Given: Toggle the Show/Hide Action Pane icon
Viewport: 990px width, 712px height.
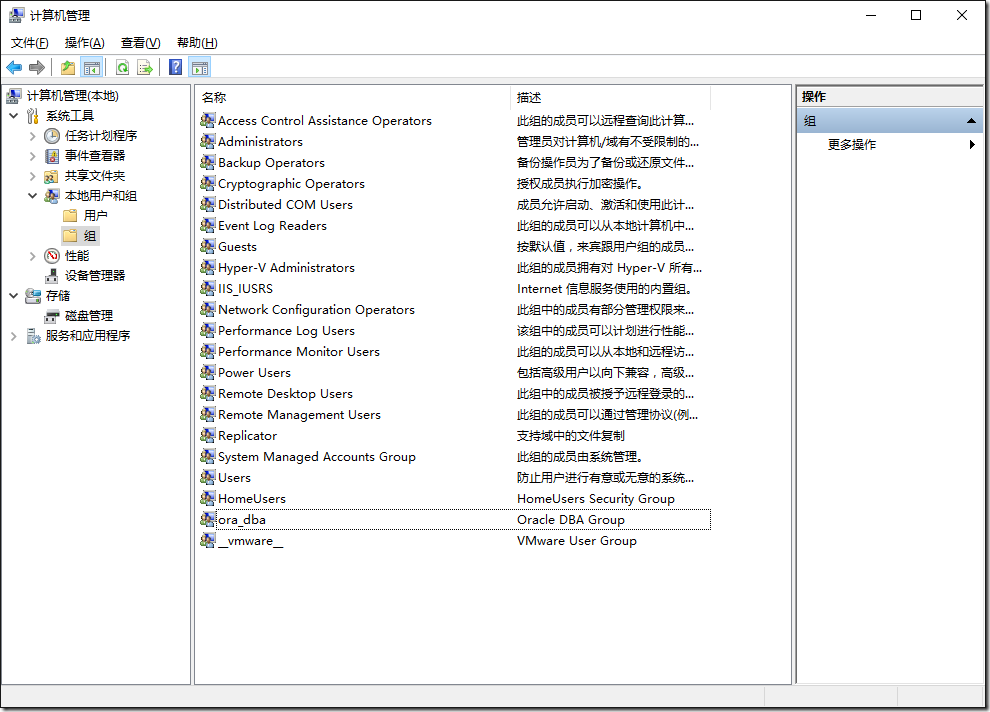Looking at the screenshot, I should pos(200,68).
